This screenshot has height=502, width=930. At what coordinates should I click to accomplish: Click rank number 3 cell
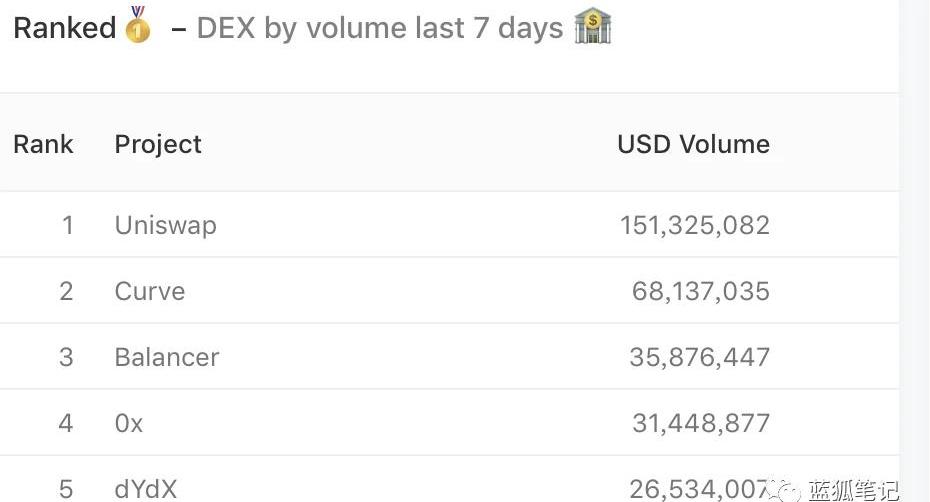66,357
